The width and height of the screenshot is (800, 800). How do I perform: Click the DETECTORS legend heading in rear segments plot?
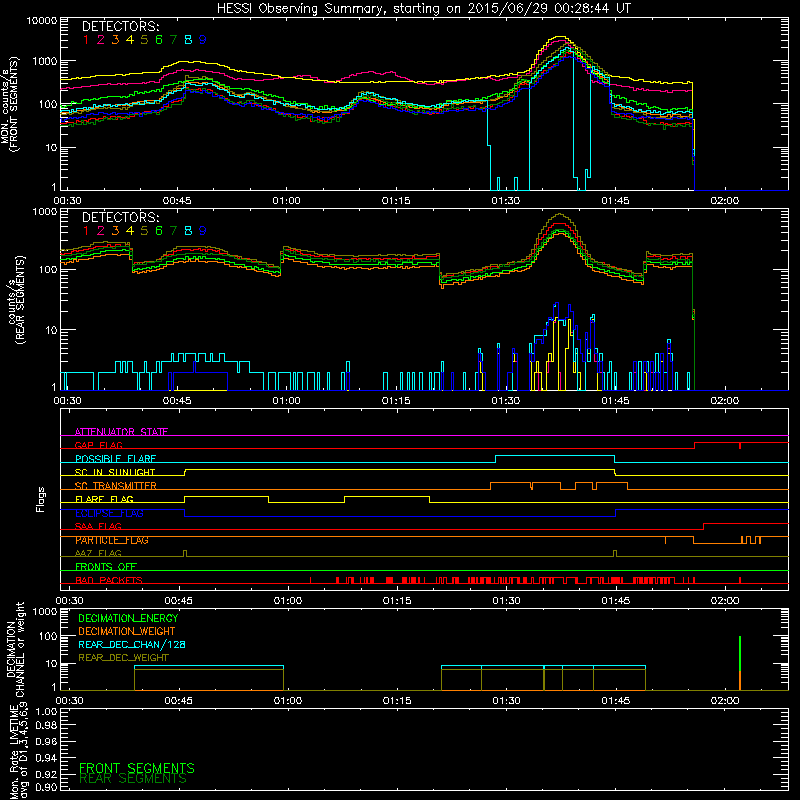[x=121, y=217]
